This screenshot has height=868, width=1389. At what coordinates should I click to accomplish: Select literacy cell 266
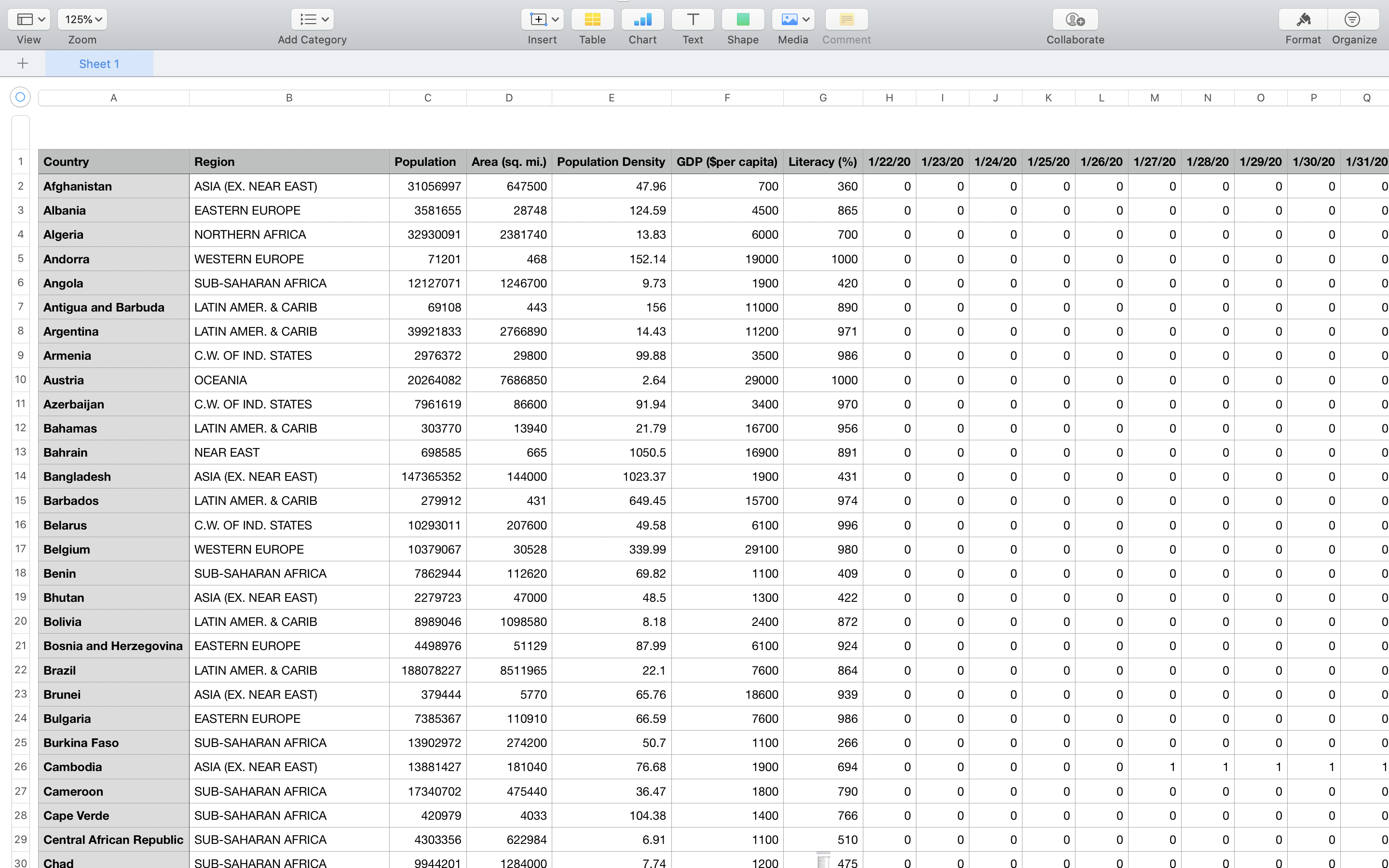[x=823, y=743]
